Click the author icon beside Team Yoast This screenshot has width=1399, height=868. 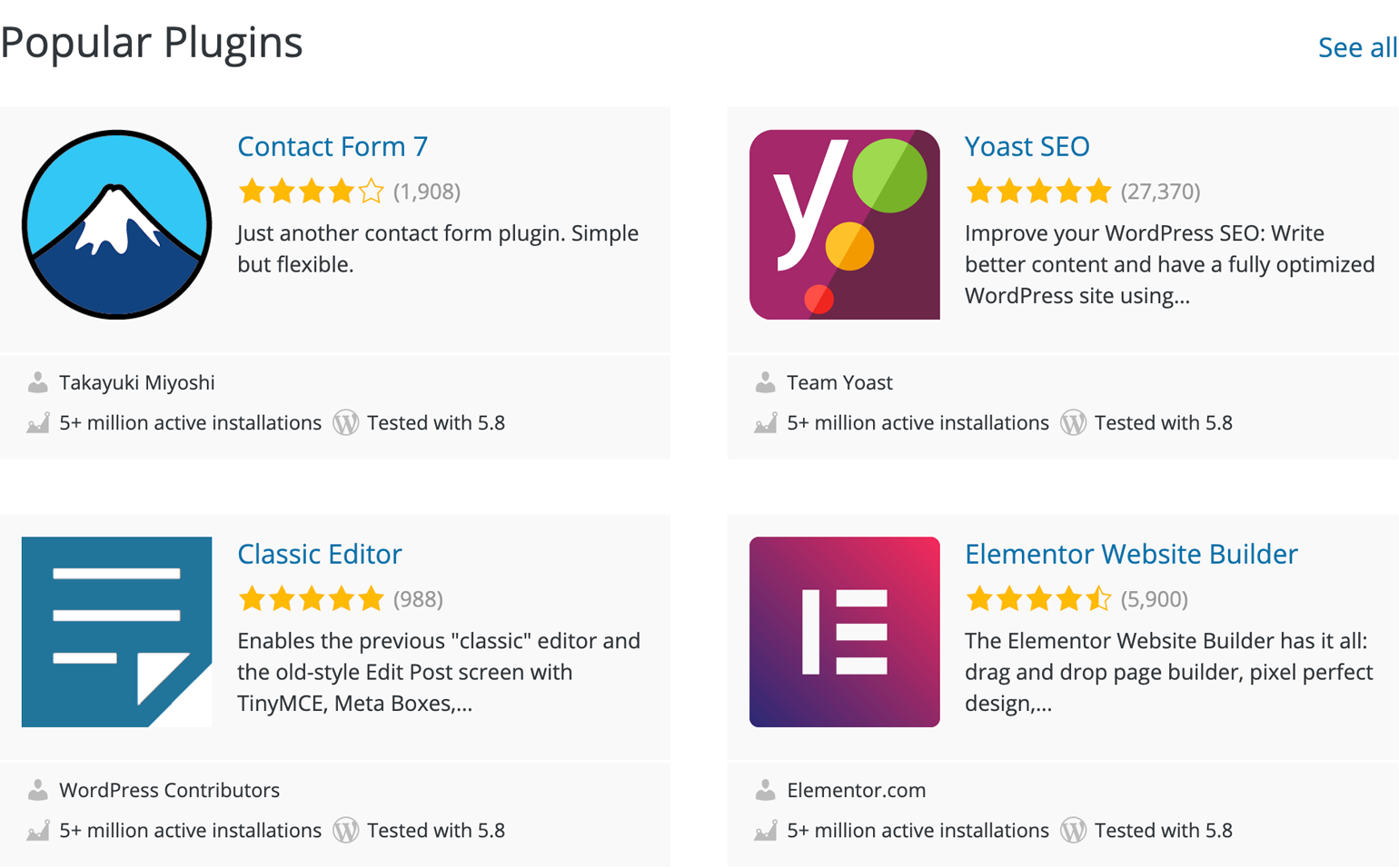coord(766,382)
